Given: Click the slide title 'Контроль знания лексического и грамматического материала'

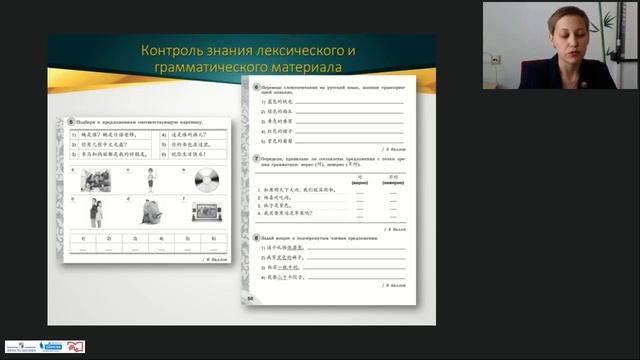Looking at the screenshot, I should coord(248,58).
